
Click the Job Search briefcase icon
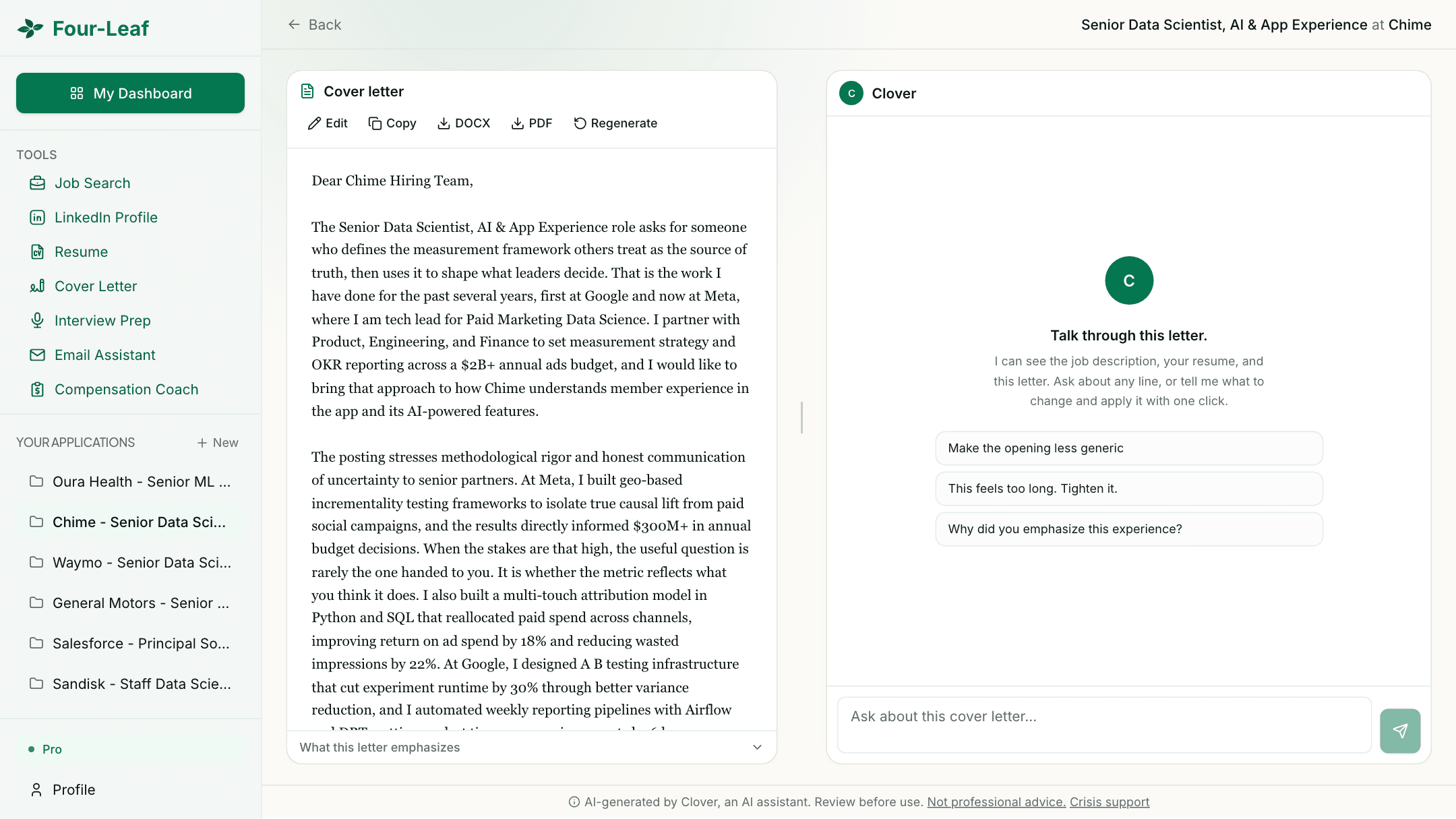click(38, 183)
